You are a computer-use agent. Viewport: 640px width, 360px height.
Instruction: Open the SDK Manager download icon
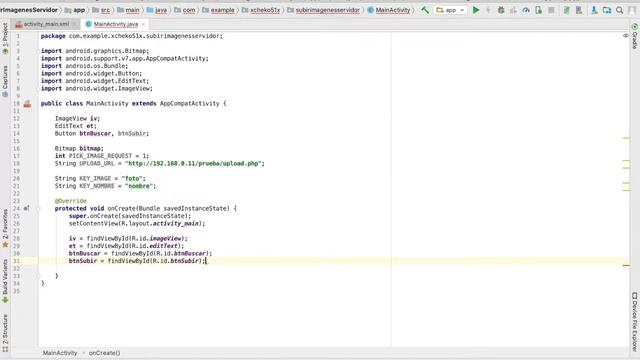[595, 10]
